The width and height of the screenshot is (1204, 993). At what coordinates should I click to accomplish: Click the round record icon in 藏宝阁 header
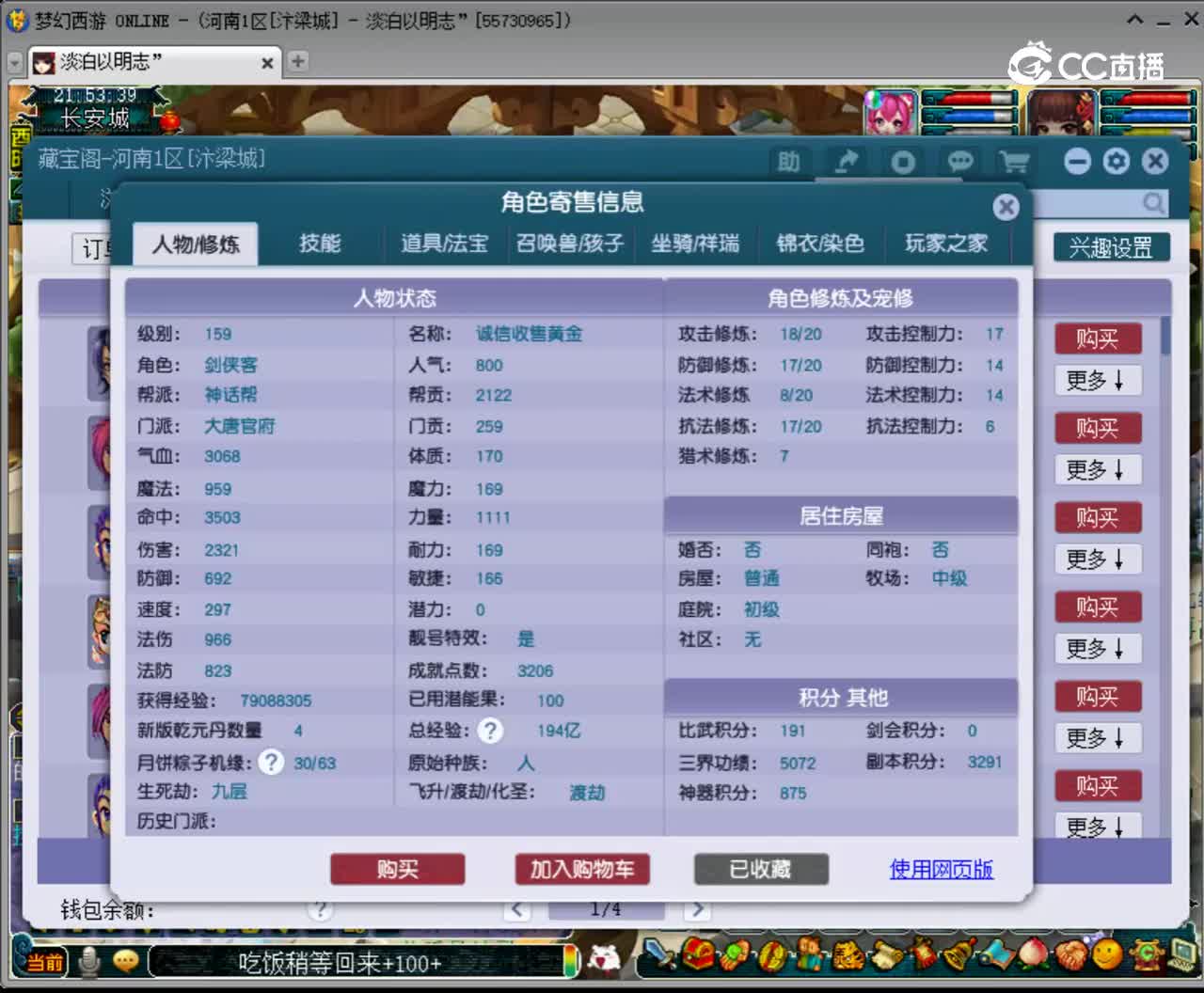(903, 162)
